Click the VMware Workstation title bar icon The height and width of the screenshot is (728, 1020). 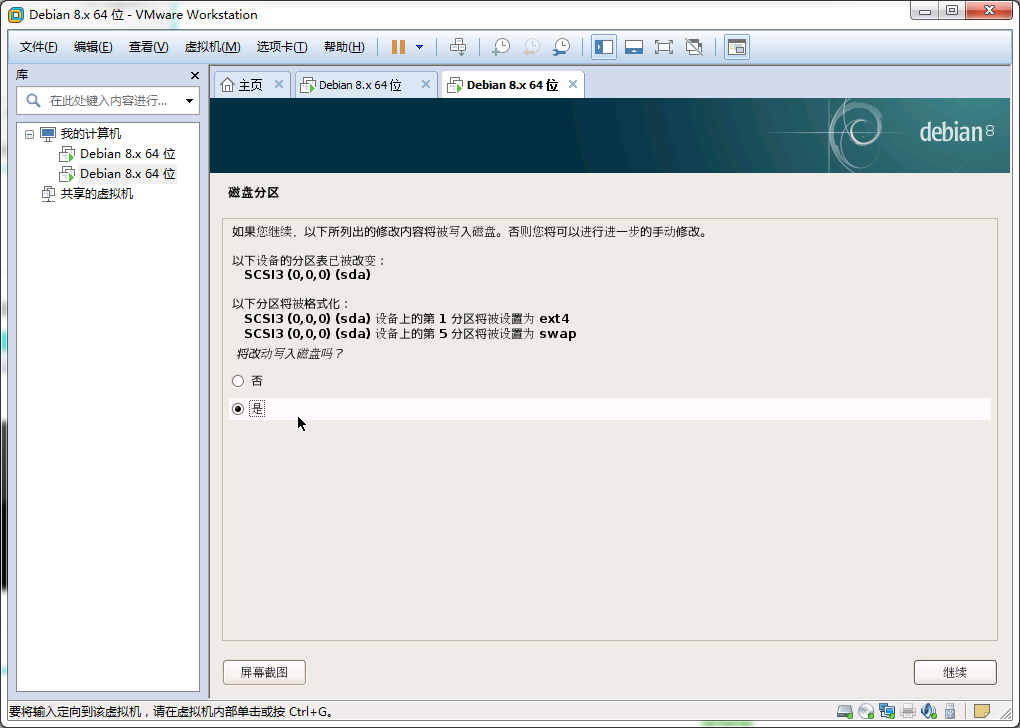point(16,14)
